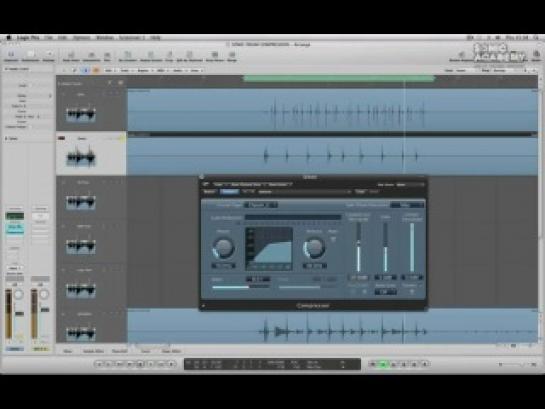Screen dimensions: 545x409
Task: Open the Compressor preset name menu
Action: pos(305,191)
